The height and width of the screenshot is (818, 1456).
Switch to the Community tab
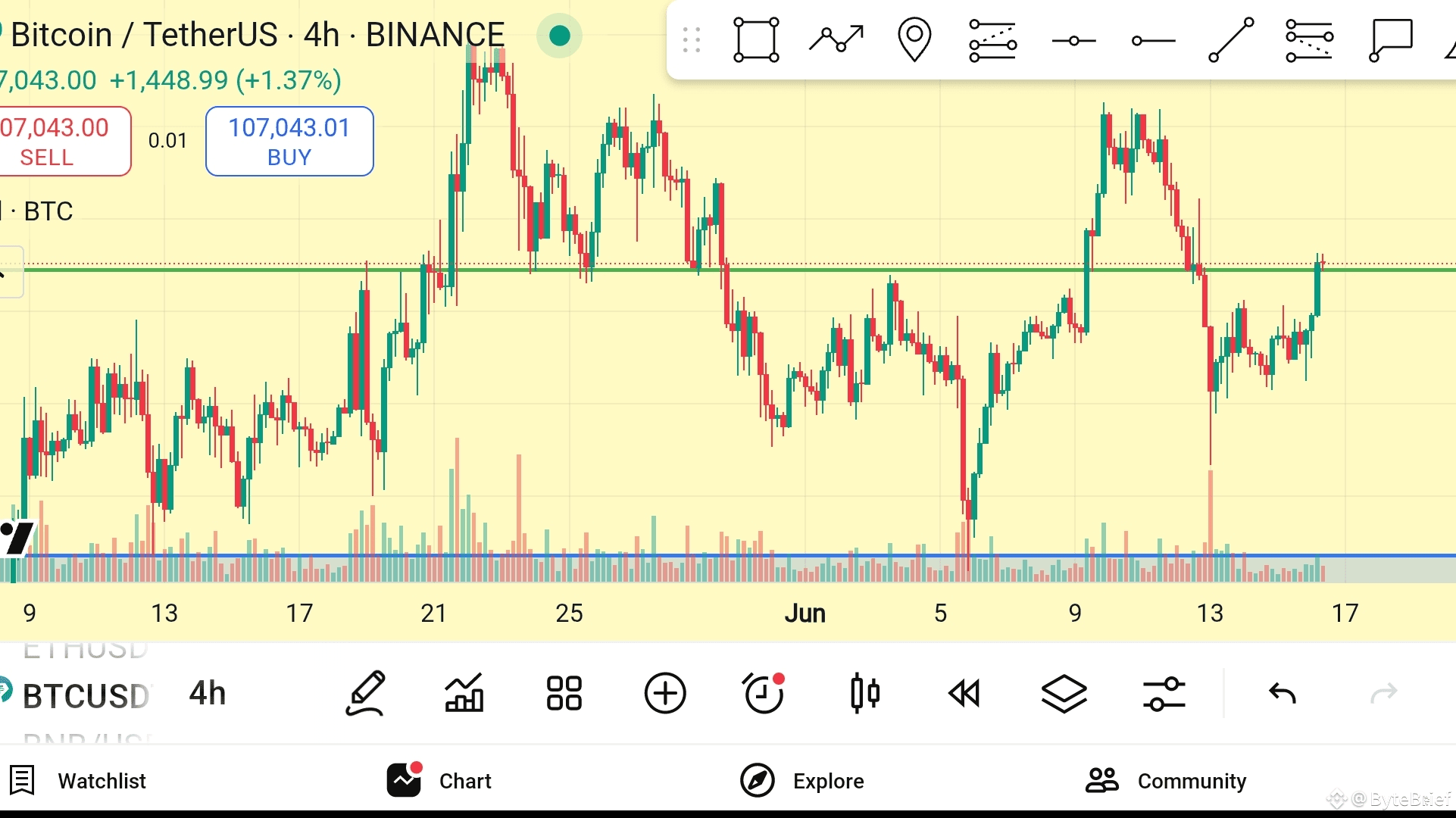1167,781
